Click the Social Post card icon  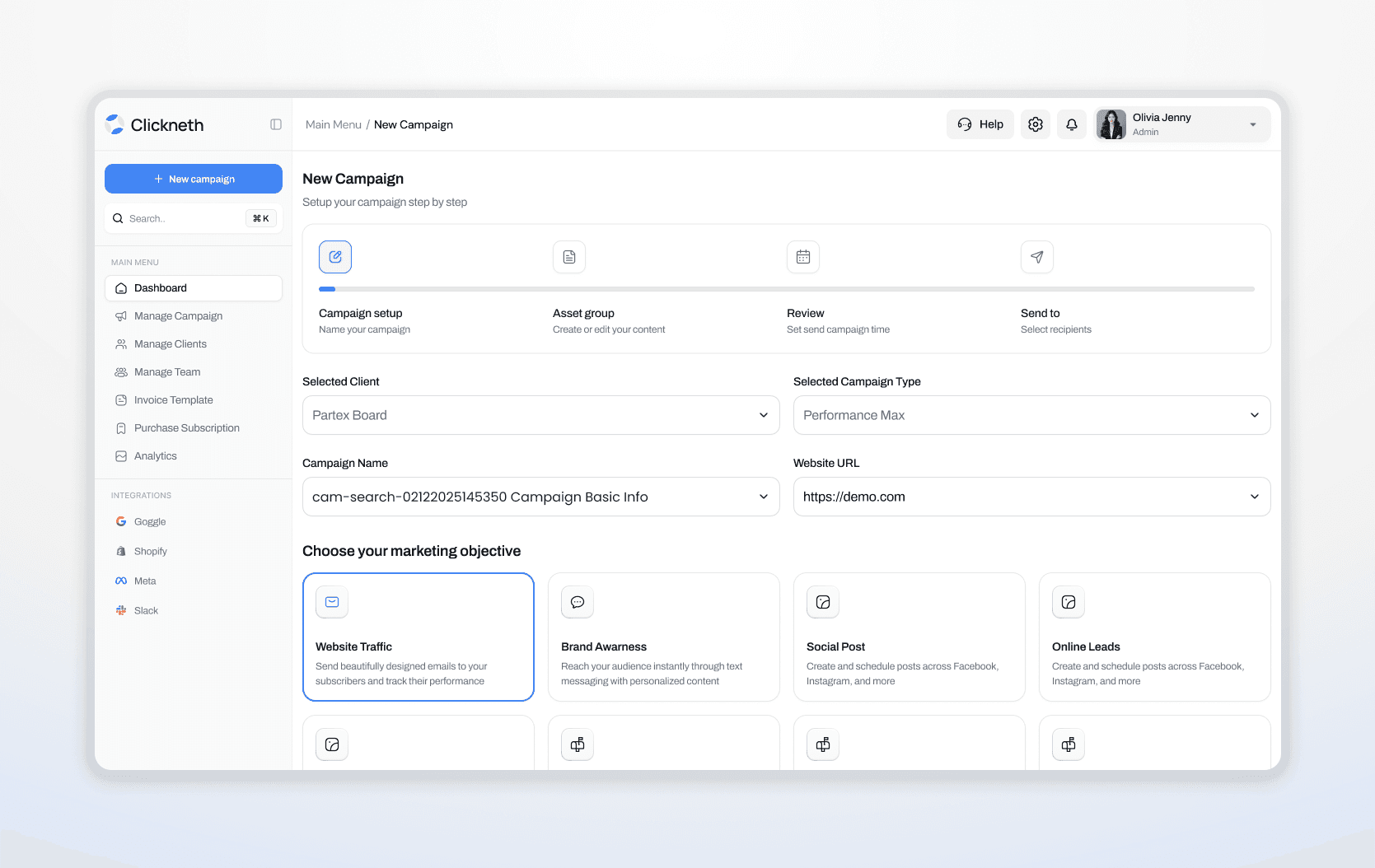click(823, 602)
